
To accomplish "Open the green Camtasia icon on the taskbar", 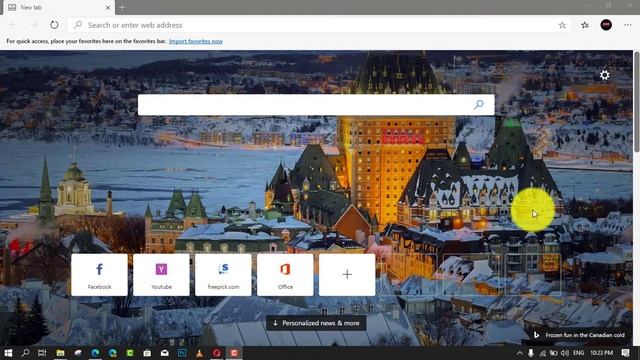I will (x=130, y=353).
